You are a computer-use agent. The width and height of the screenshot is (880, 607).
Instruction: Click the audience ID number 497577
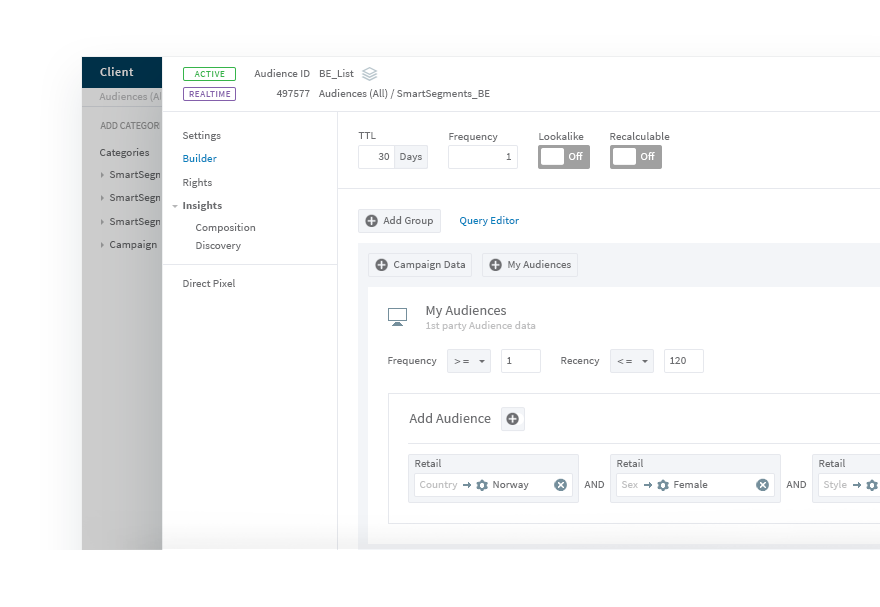point(293,94)
